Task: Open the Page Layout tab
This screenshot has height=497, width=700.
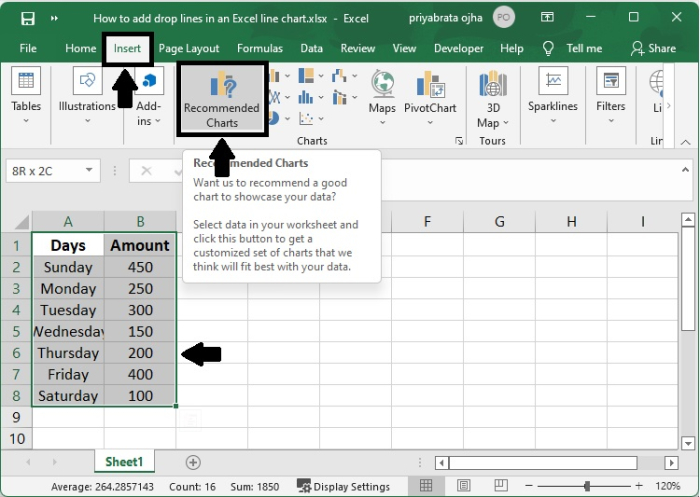Action: [189, 48]
